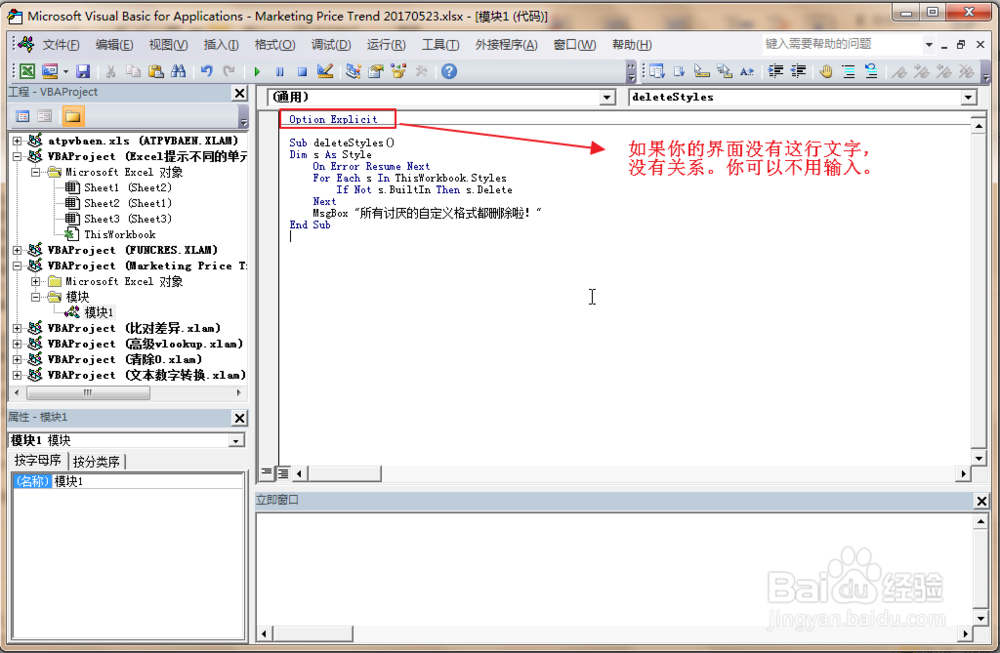Click the 键入需要帮助的问题 help input box
This screenshot has width=1000, height=653.
pos(842,44)
